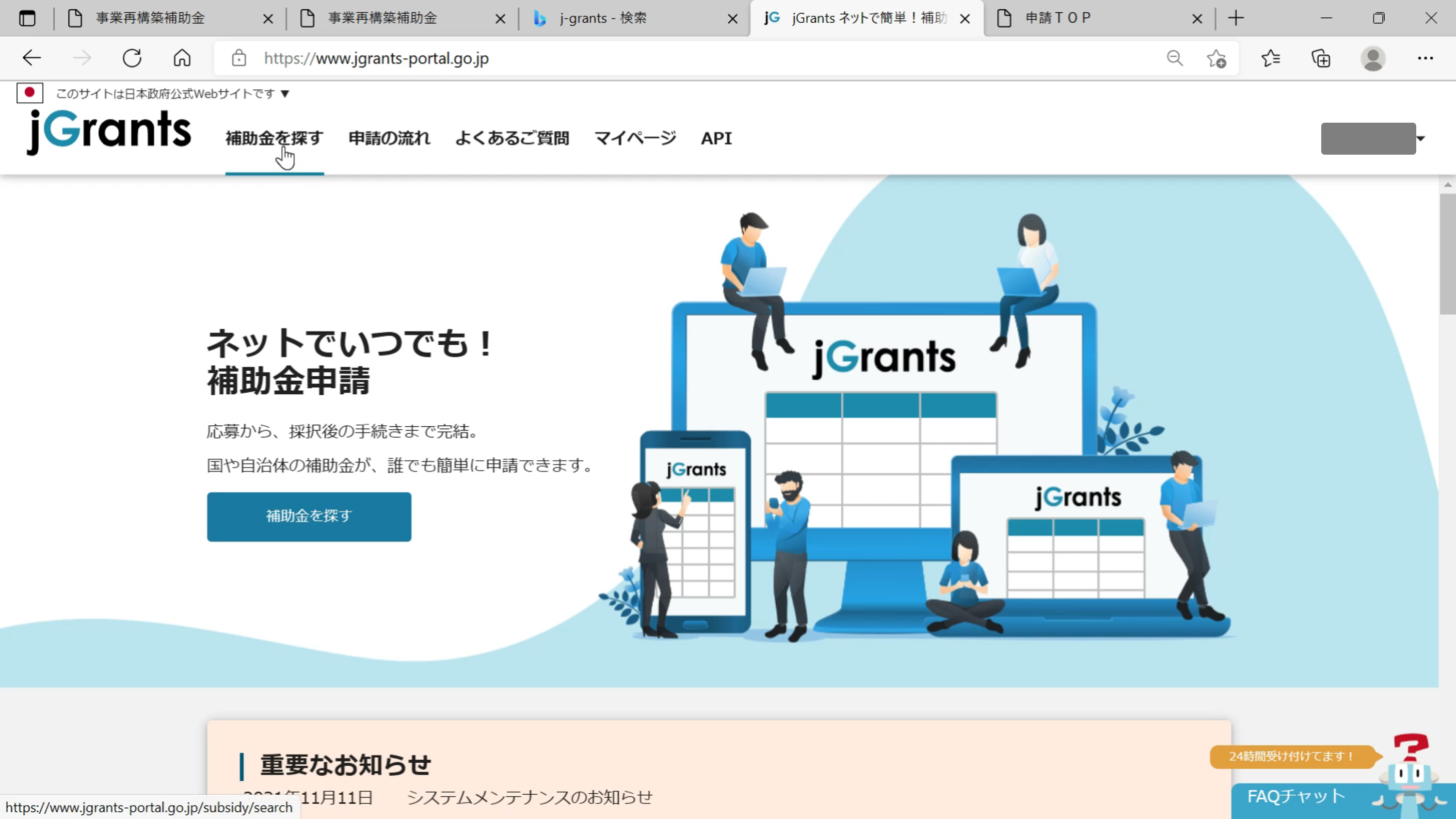Close the j-grants - 検索 tab
1456x819 pixels.
pos(733,18)
